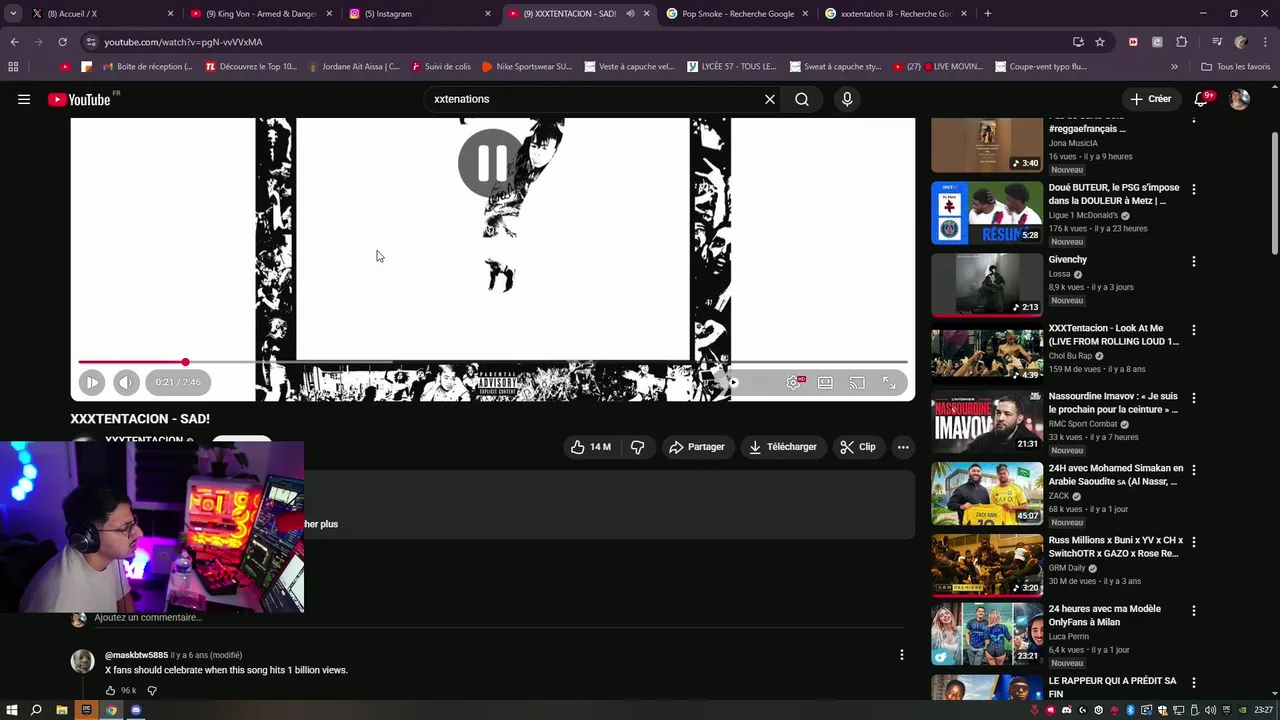Open options for 24H avec Mohamed Simakan
The image size is (1280, 720).
(x=1193, y=470)
